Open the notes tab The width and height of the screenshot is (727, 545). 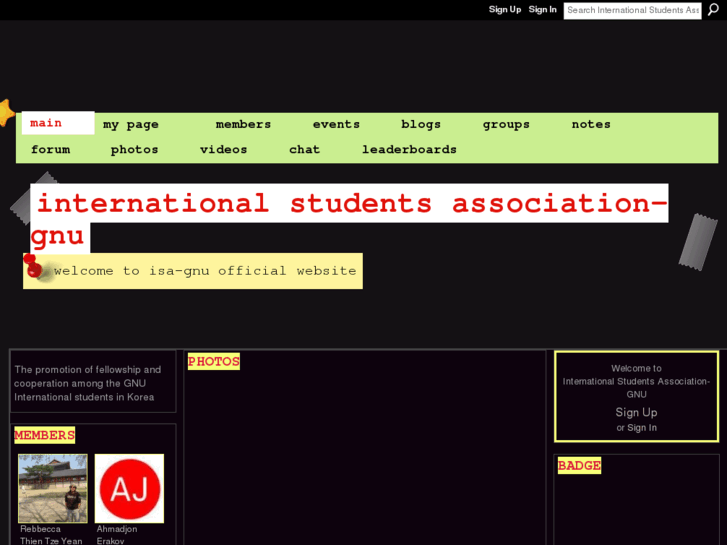[591, 124]
